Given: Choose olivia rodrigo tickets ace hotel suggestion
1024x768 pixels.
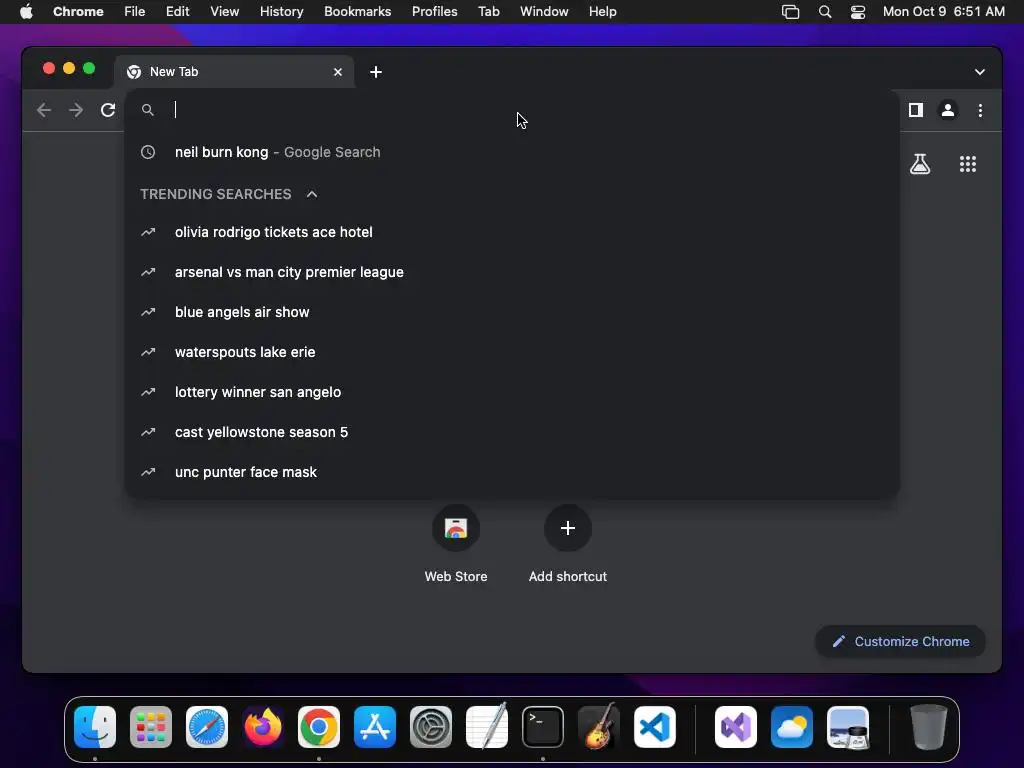Looking at the screenshot, I should [x=511, y=232].
